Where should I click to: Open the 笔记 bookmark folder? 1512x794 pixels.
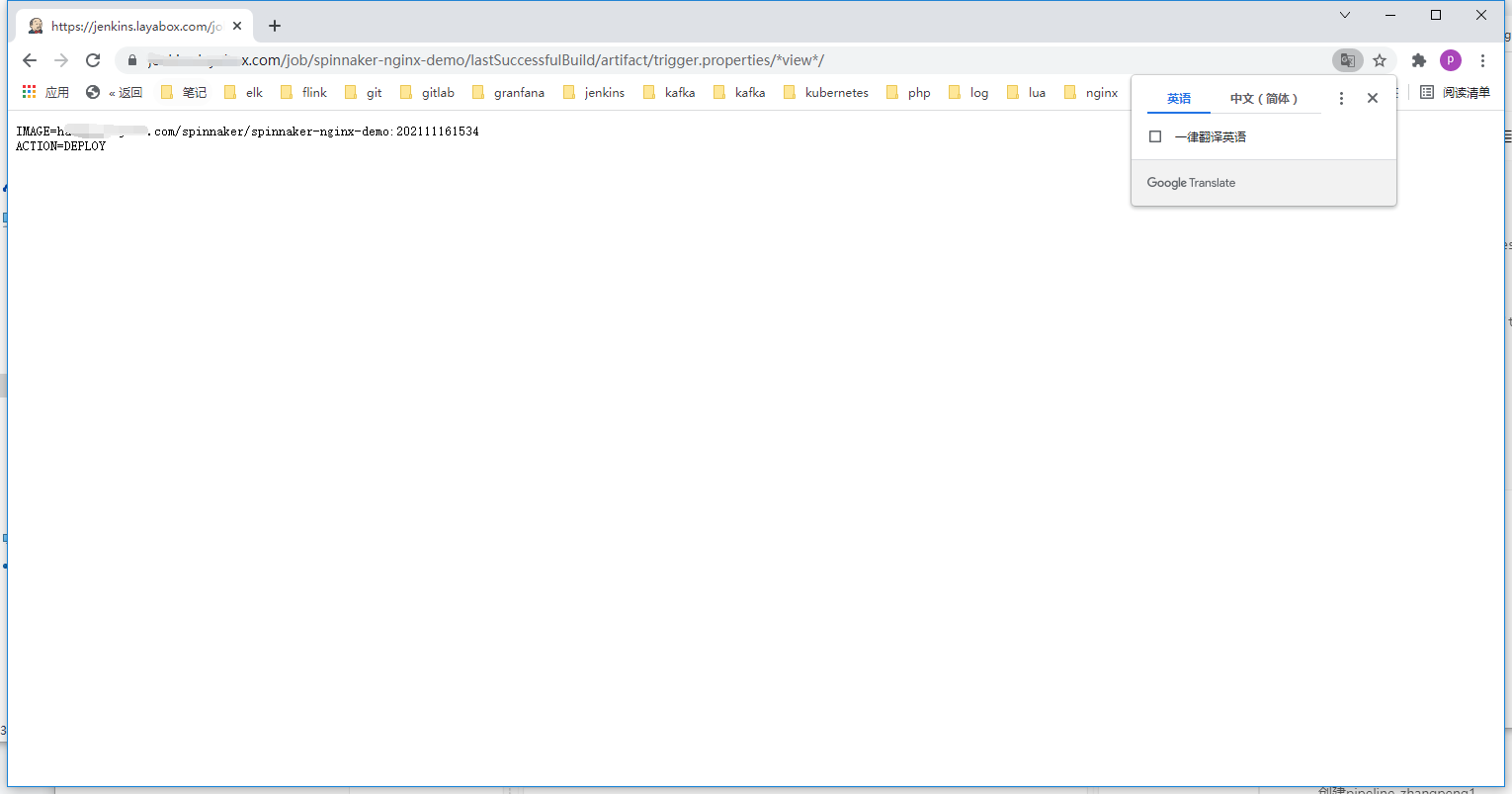184,92
